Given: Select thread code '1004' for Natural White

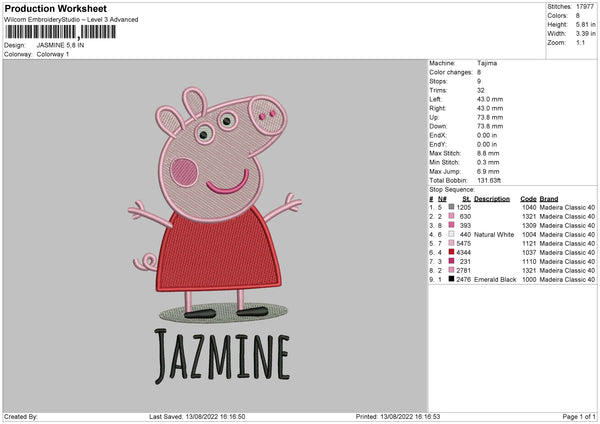Looking at the screenshot, I should click(x=529, y=234).
